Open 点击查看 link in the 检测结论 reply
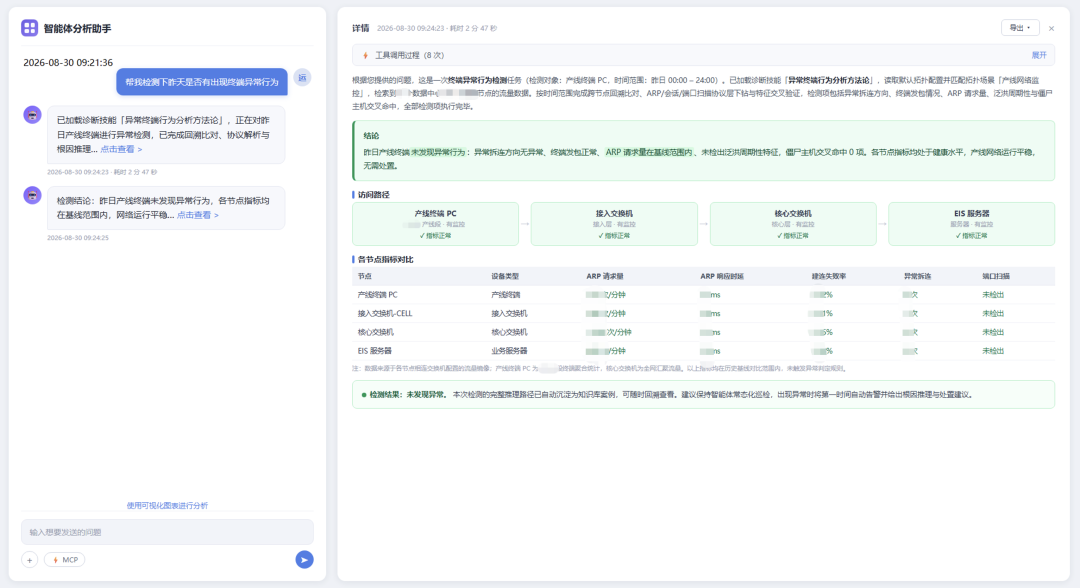 [x=198, y=215]
